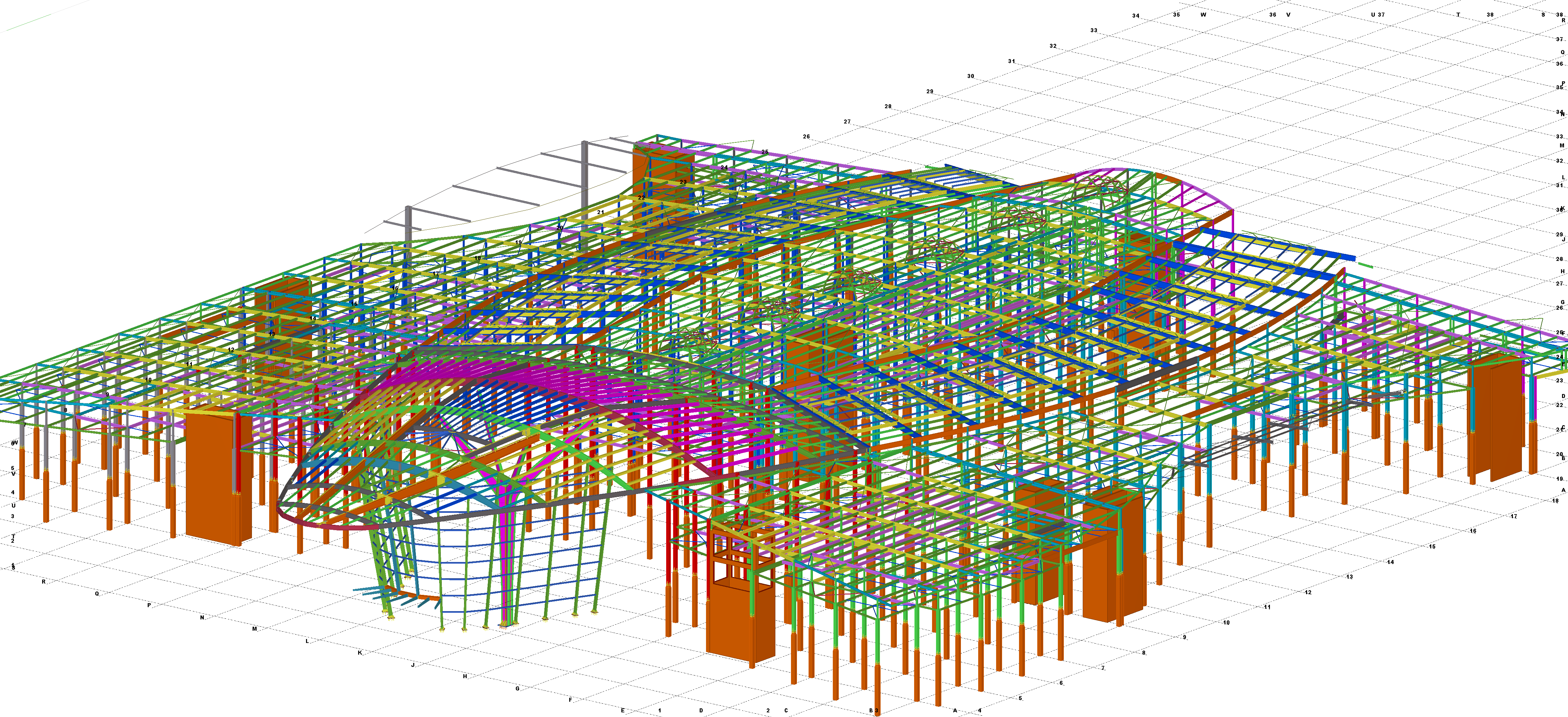
Task: Select grid label P along the bottom-left axis
Action: (x=149, y=605)
